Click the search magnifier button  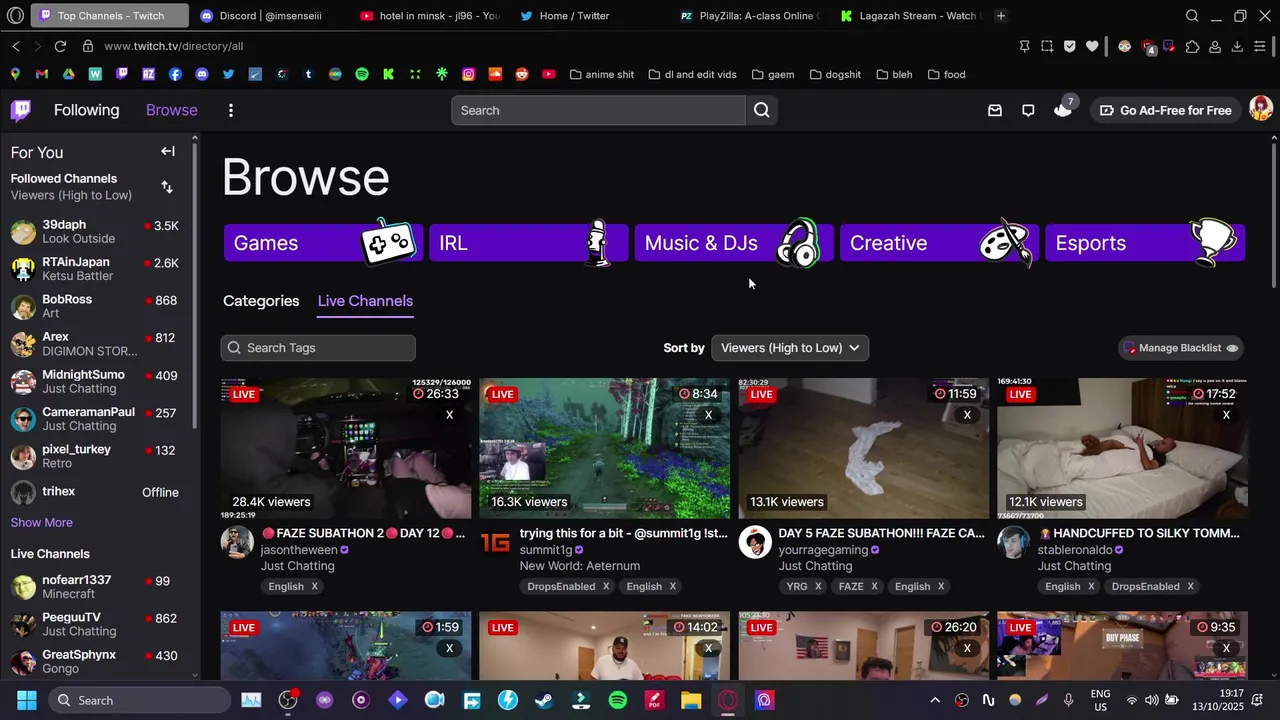point(762,110)
